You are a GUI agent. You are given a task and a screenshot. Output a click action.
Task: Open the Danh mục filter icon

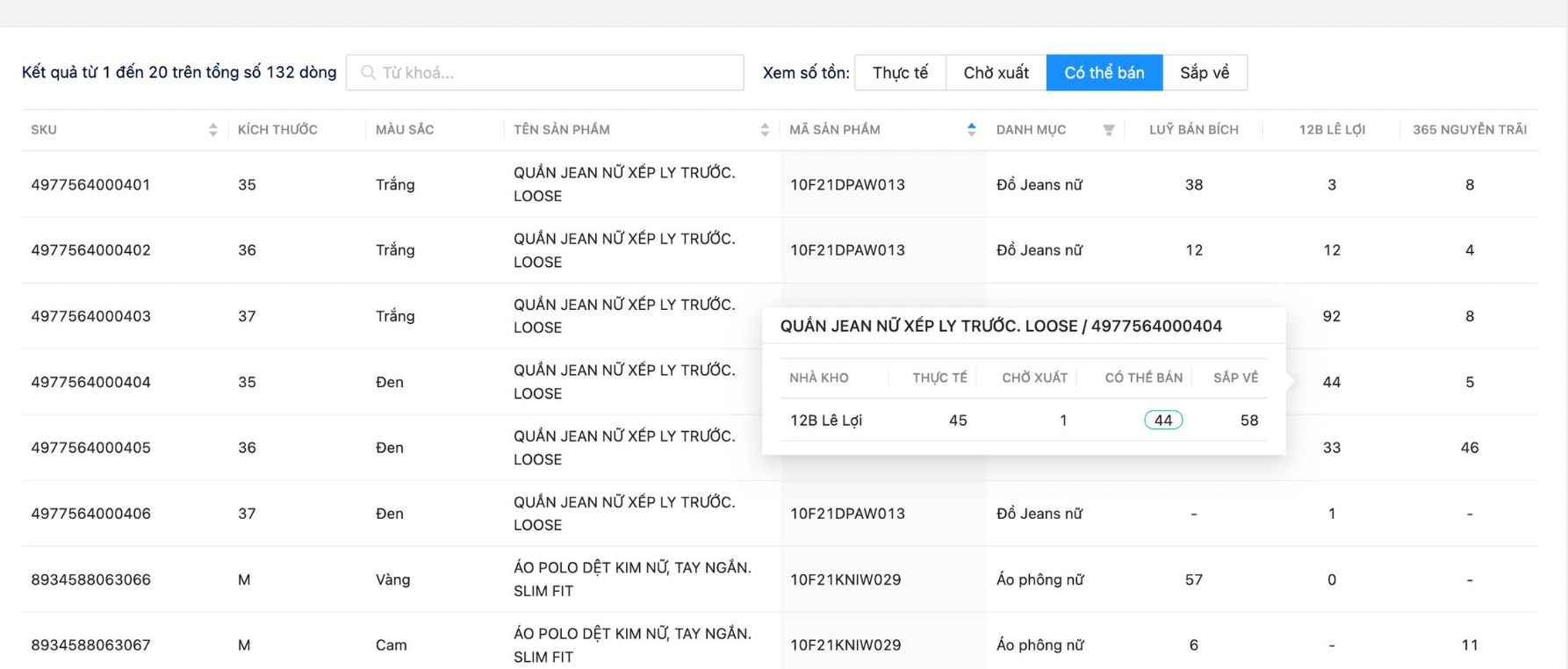pos(1109,130)
